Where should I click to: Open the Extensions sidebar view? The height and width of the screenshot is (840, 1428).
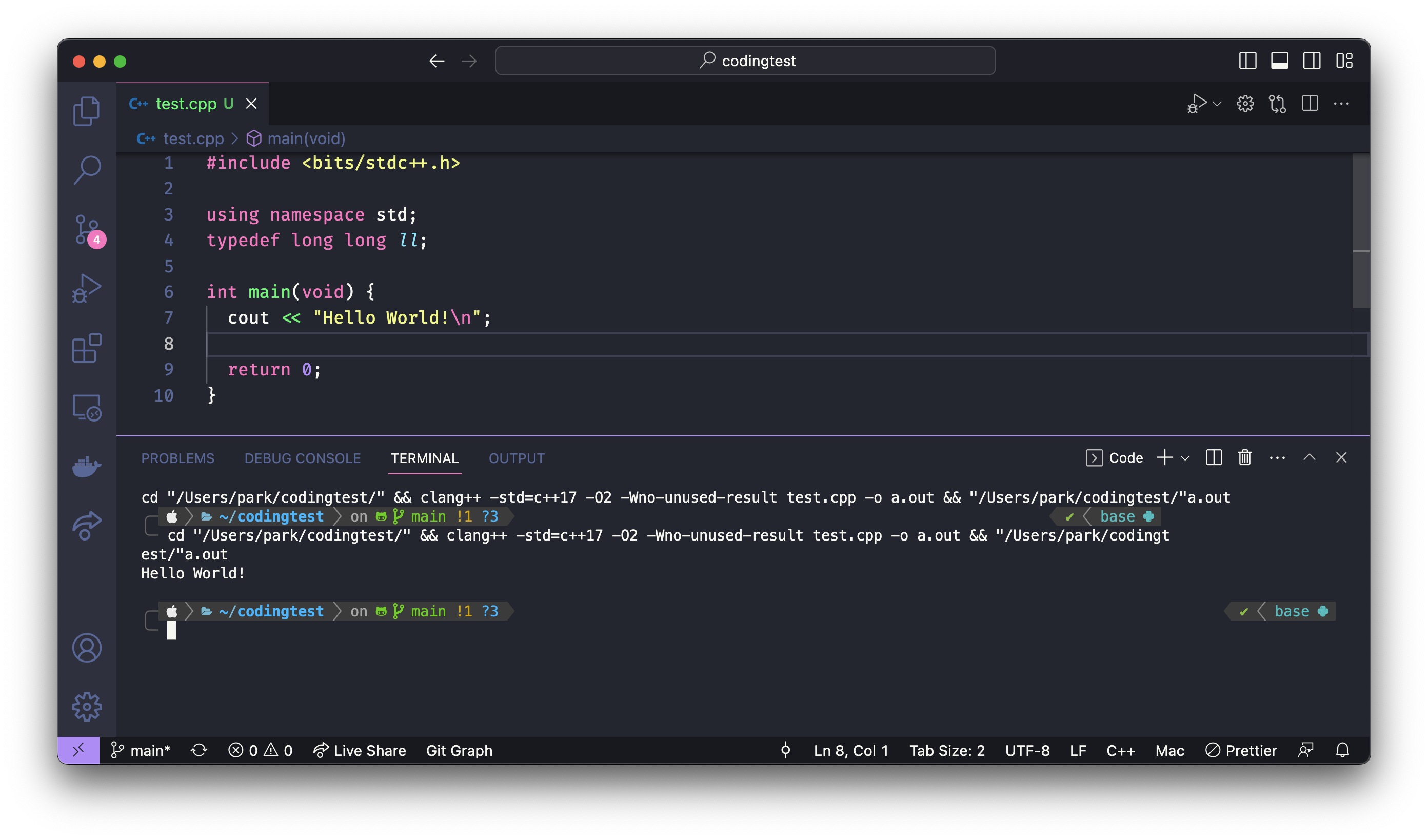coord(87,348)
